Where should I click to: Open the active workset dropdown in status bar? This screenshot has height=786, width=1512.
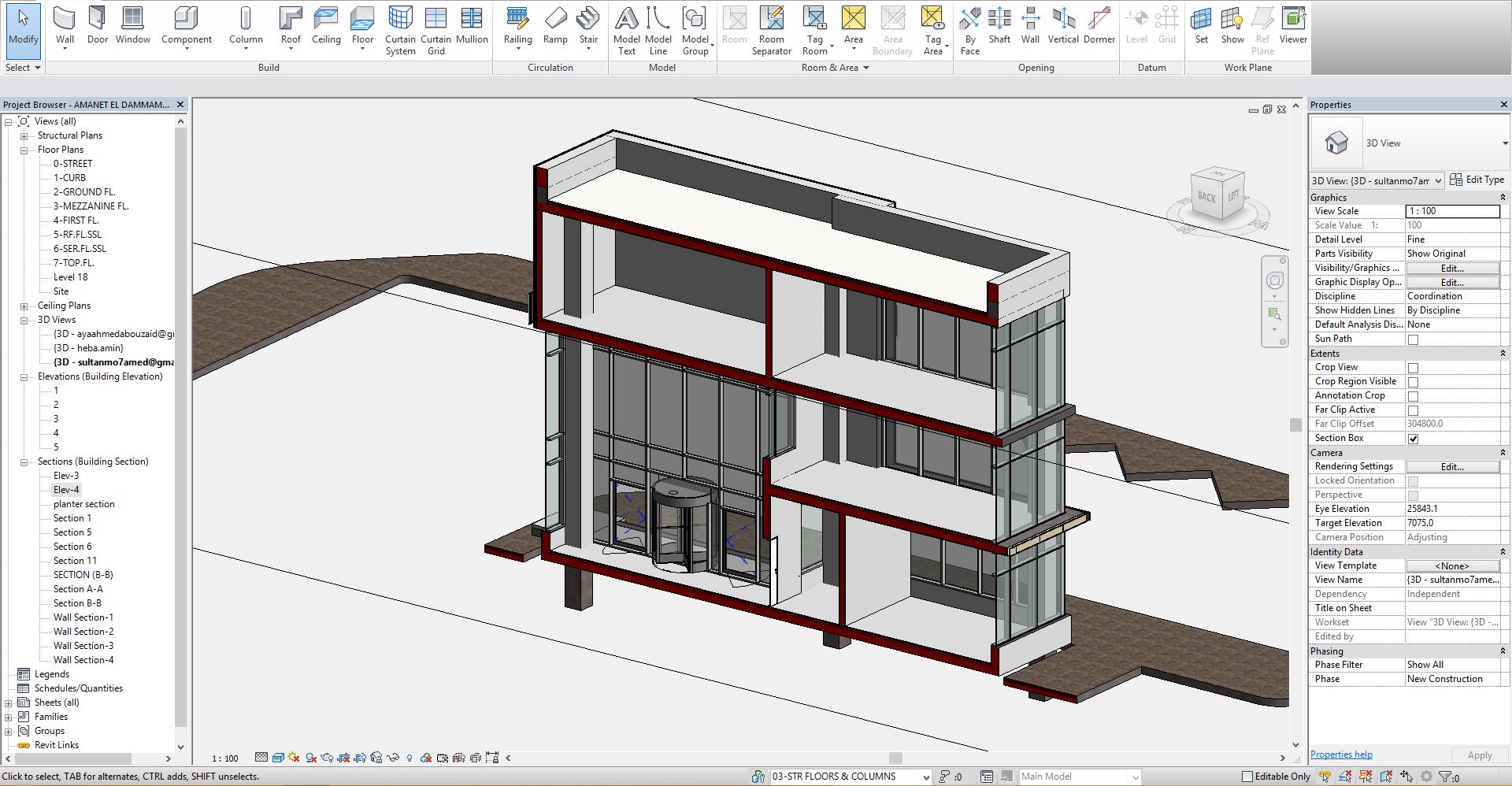(925, 777)
